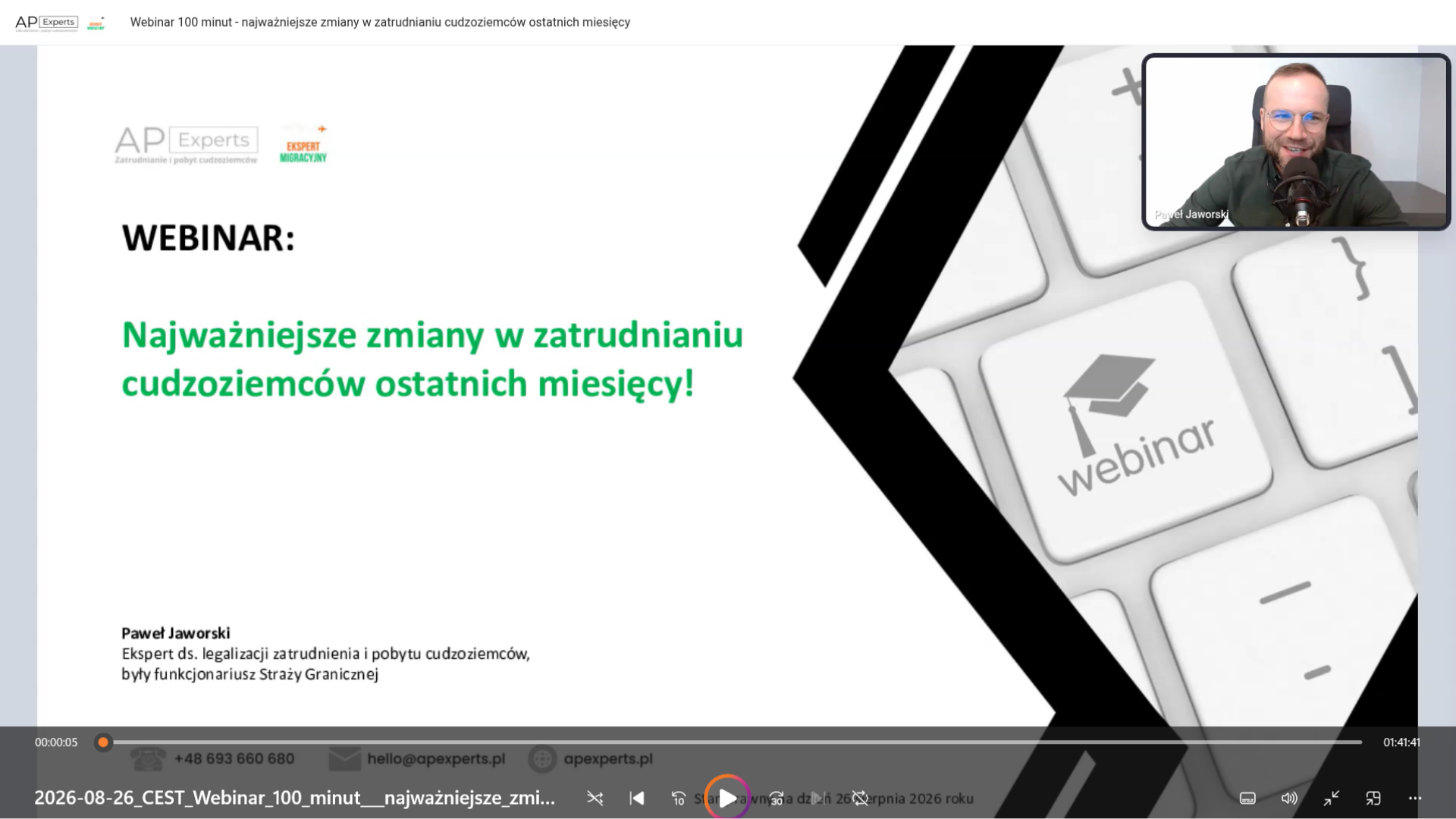Skip back 10 seconds
Viewport: 1456px width, 819px height.
click(x=679, y=798)
